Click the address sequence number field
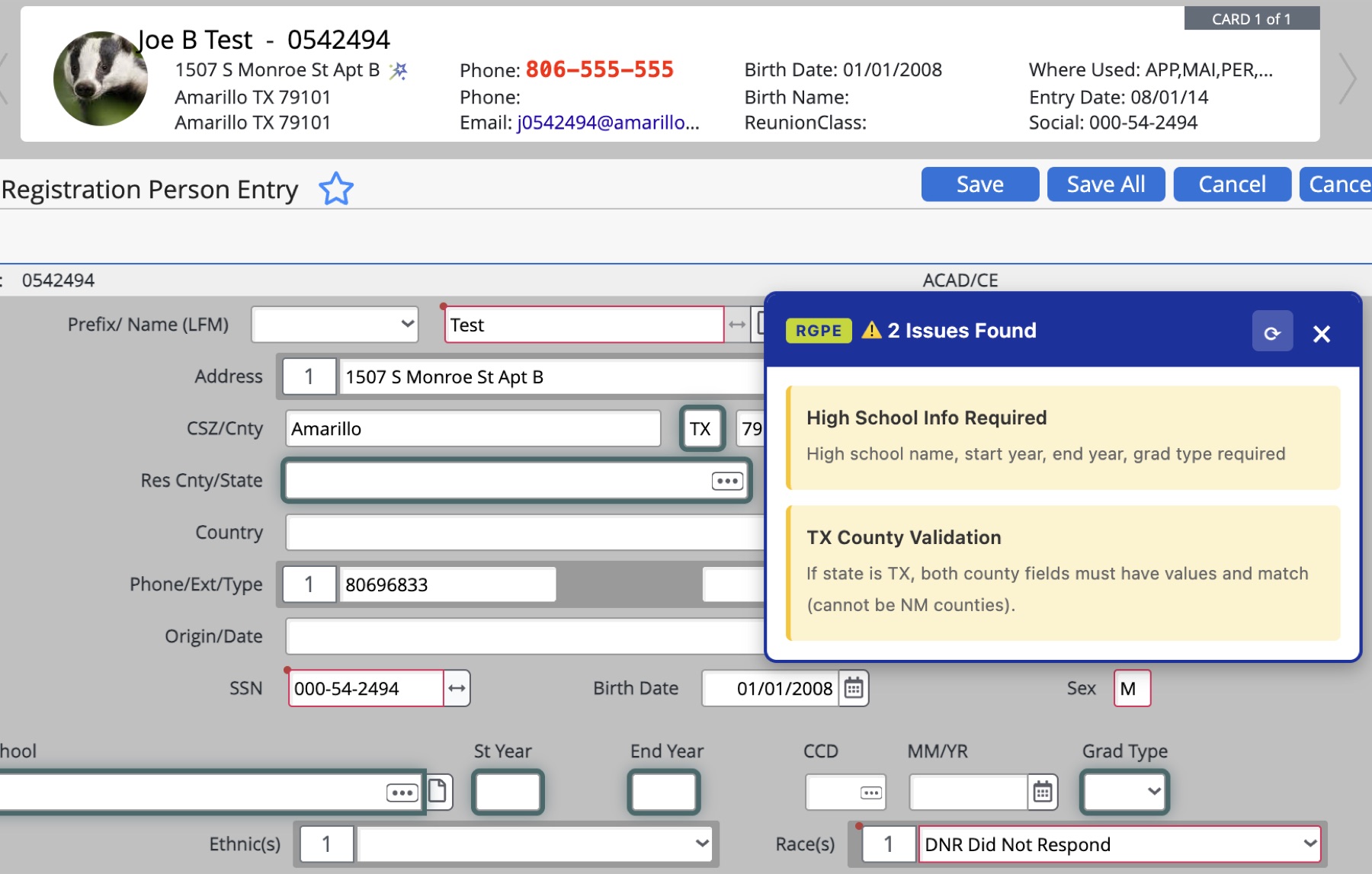 coord(309,377)
